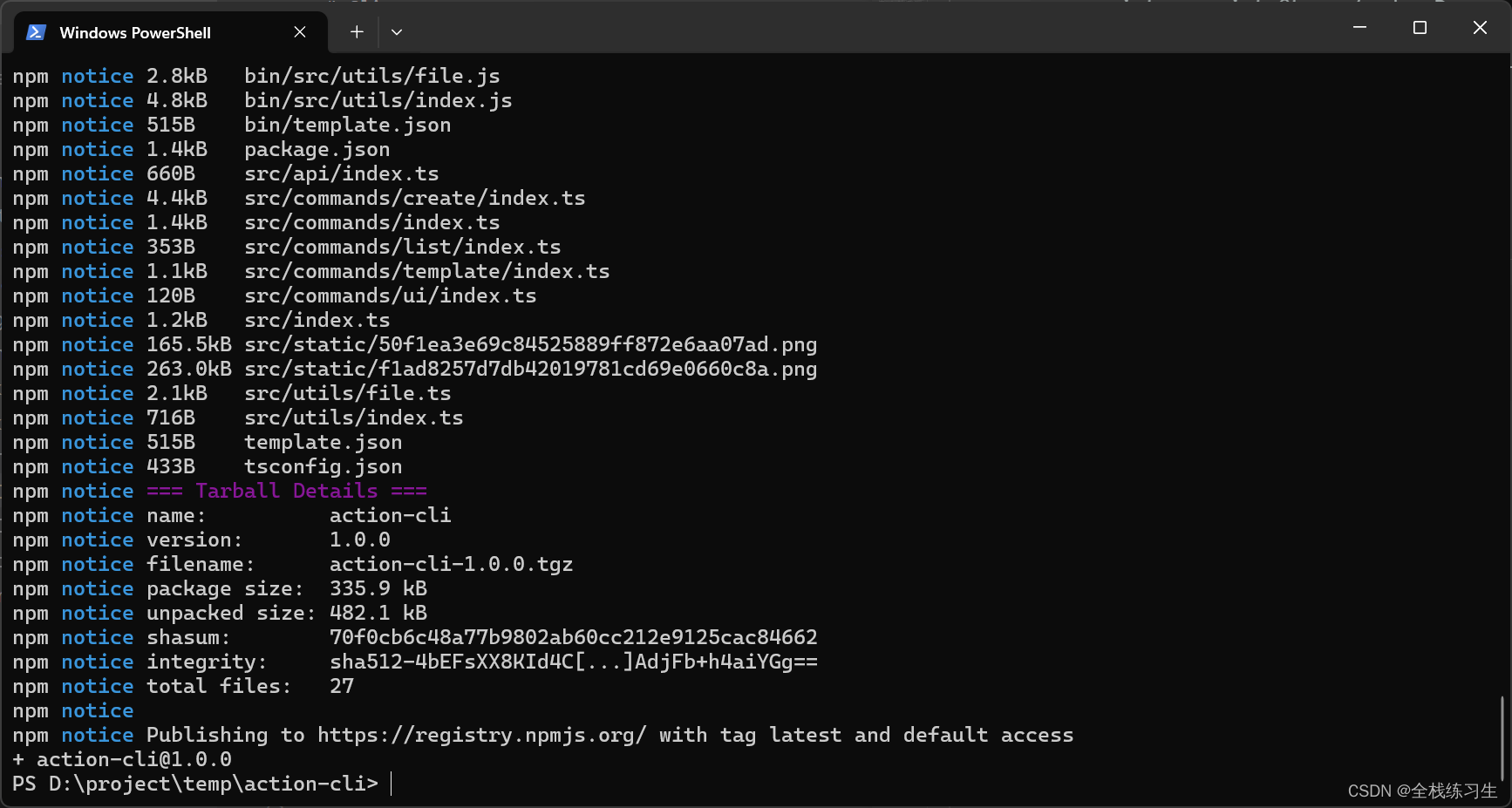This screenshot has width=1512, height=808.
Task: Click the action-cli-1.0.0.tgz filename text
Action: click(451, 565)
